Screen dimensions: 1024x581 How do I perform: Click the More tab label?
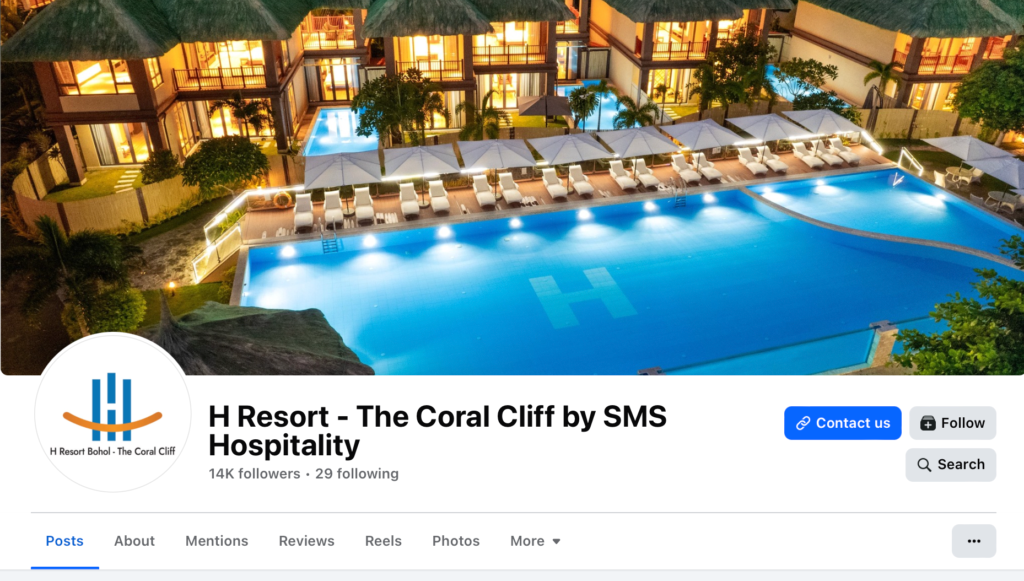click(527, 541)
